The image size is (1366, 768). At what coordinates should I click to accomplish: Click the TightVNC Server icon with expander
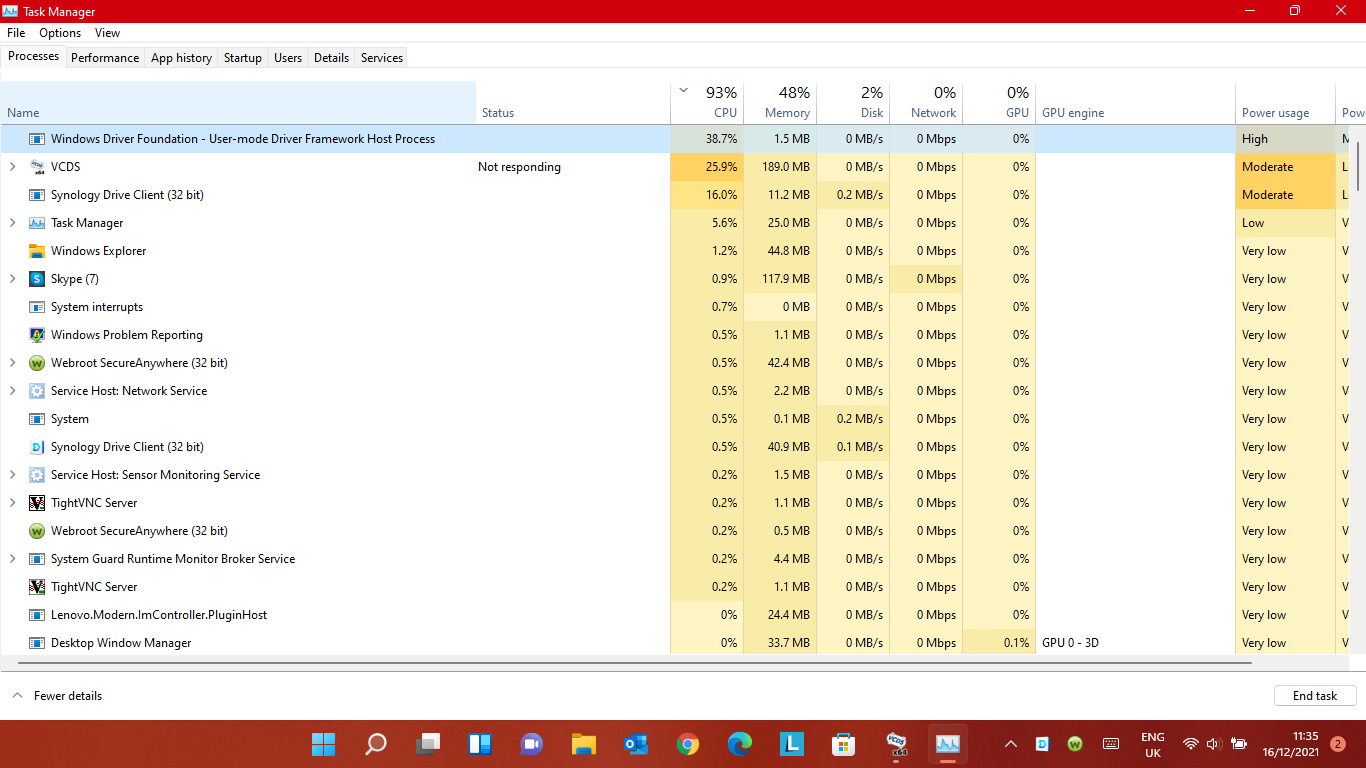point(37,503)
